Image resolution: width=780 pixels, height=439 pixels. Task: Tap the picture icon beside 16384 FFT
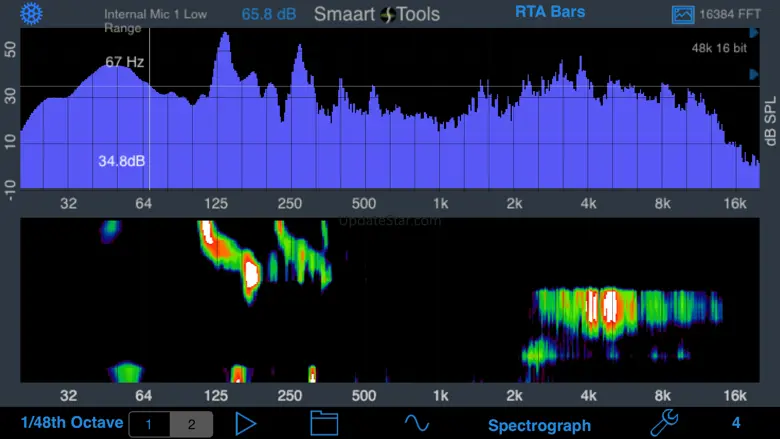[683, 14]
